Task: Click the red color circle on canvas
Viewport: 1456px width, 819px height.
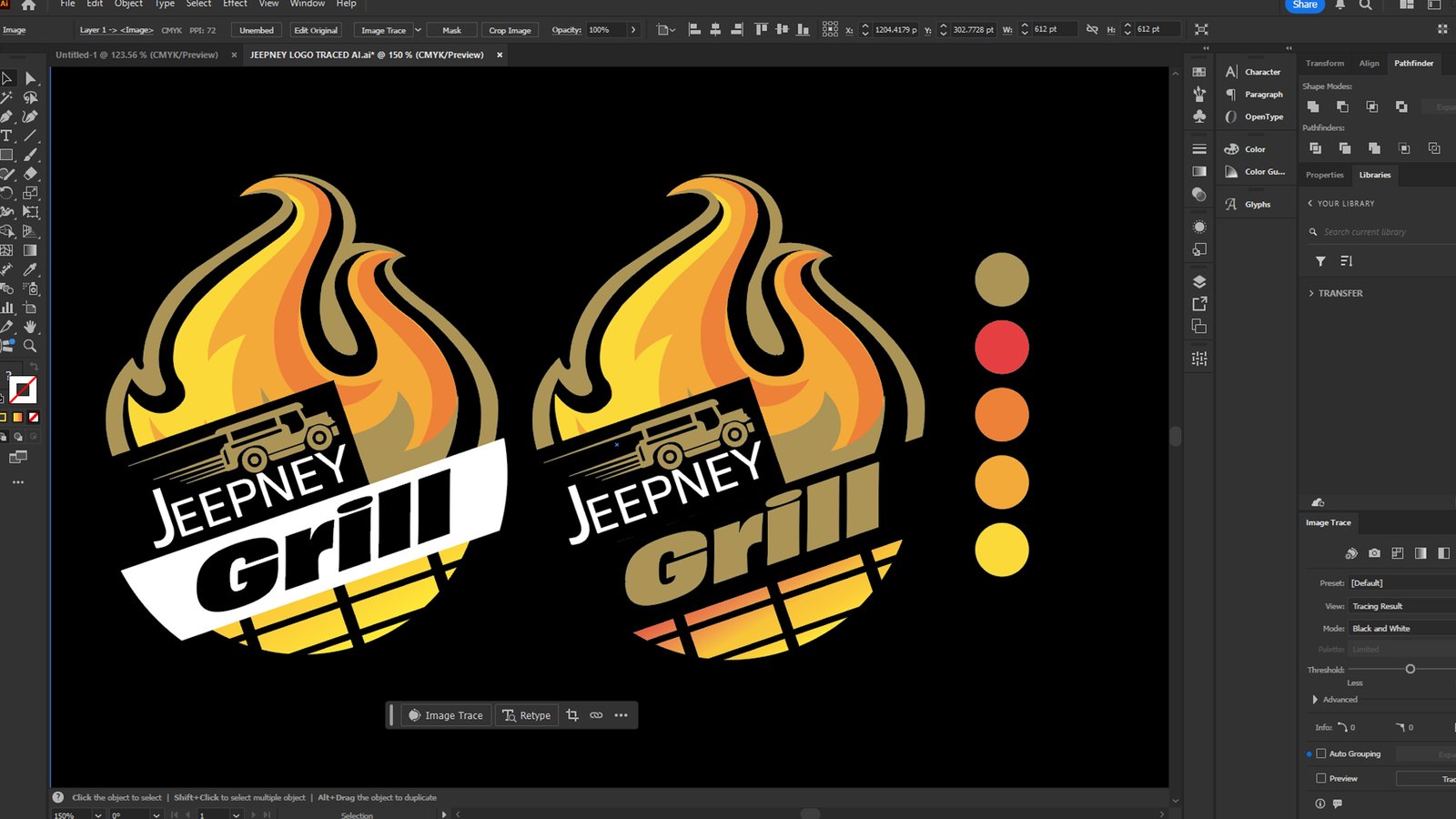Action: click(1002, 347)
